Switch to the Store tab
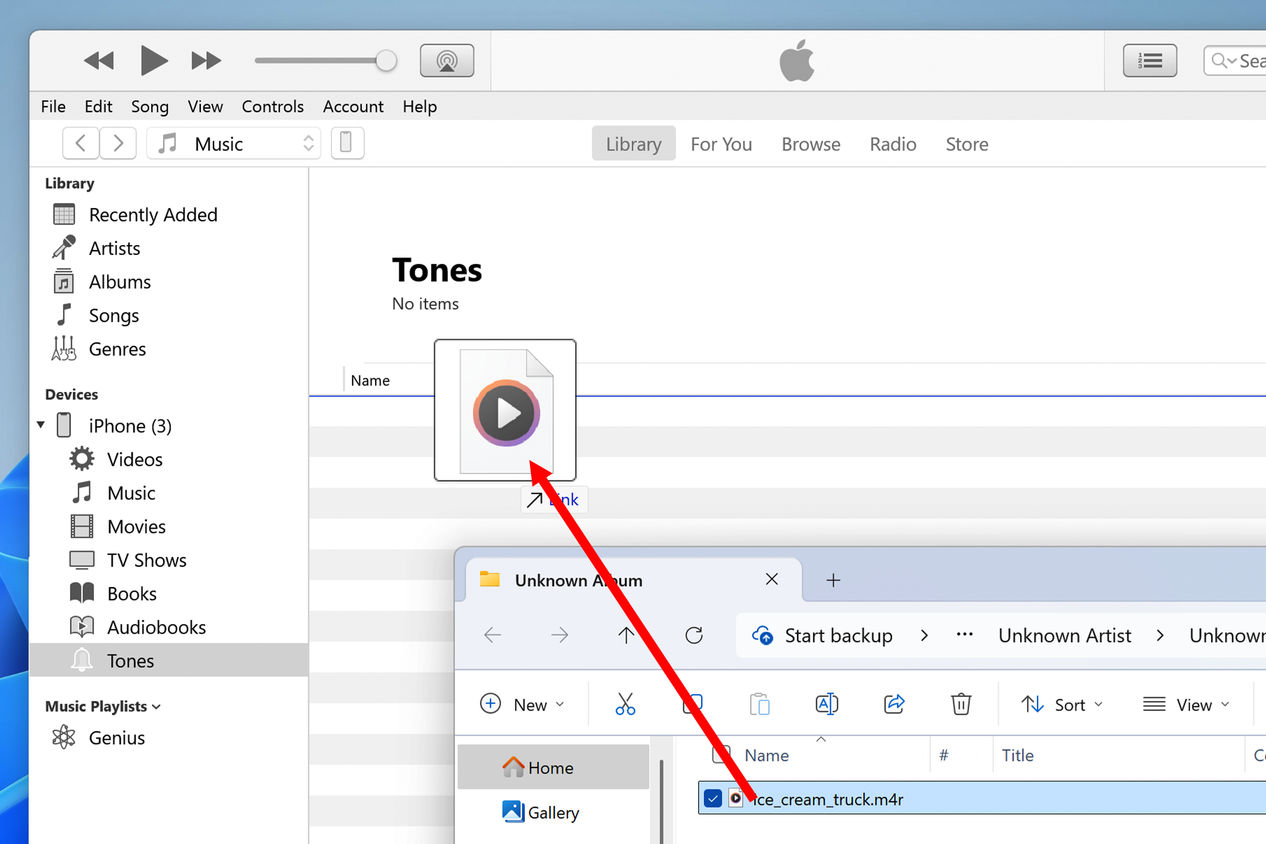Image resolution: width=1266 pixels, height=844 pixels. 967,144
